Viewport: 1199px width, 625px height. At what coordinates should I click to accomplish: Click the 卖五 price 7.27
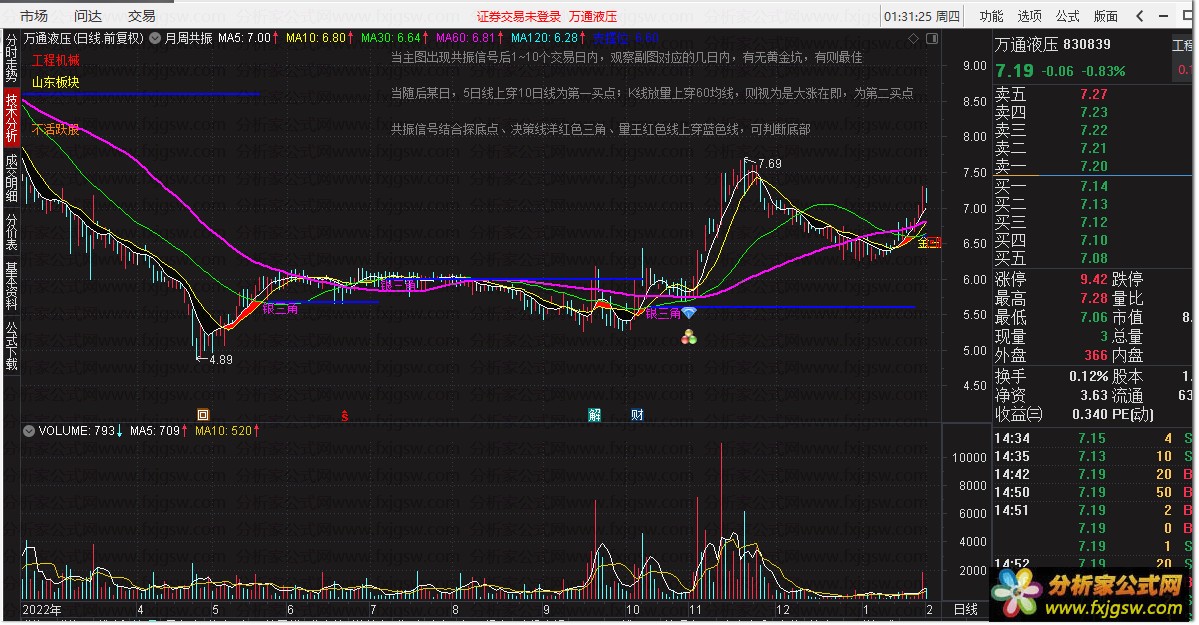click(x=1093, y=94)
